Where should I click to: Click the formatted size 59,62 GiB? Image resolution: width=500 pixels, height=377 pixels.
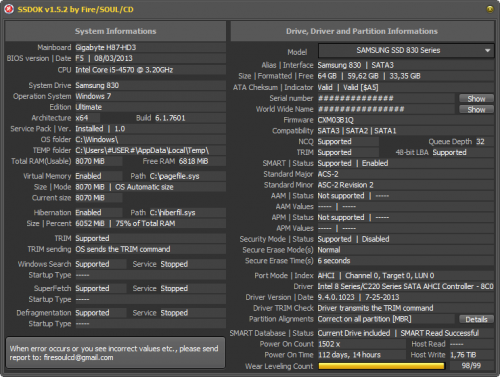[x=363, y=76]
